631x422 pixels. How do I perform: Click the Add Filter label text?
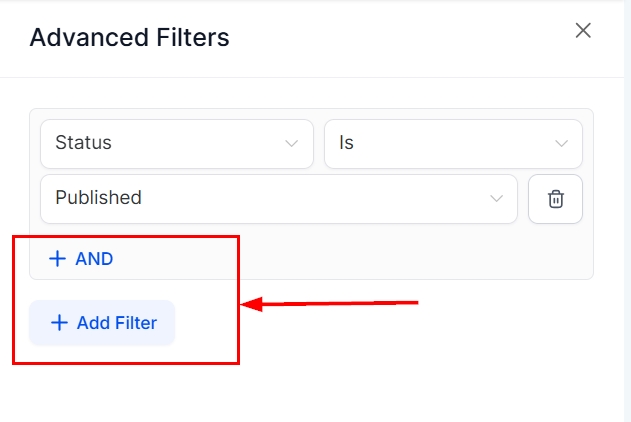pyautogui.click(x=116, y=323)
